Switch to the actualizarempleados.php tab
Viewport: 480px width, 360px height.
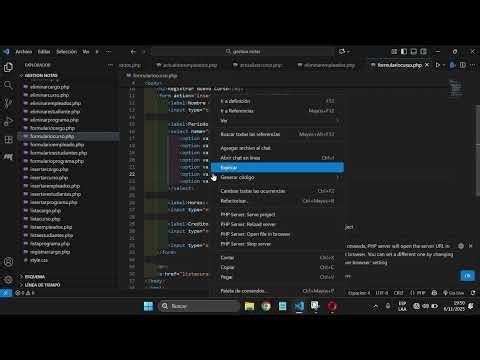[x=187, y=65]
